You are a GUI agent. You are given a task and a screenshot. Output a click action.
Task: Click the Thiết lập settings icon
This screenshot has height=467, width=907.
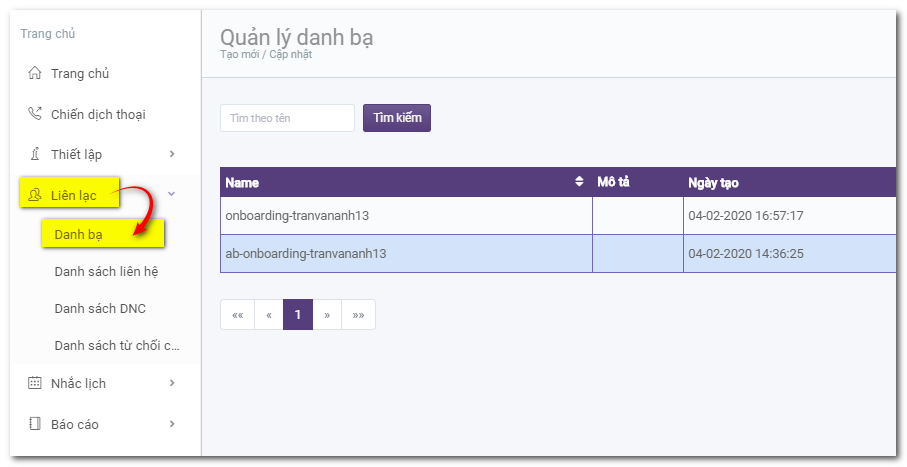pyautogui.click(x=35, y=155)
